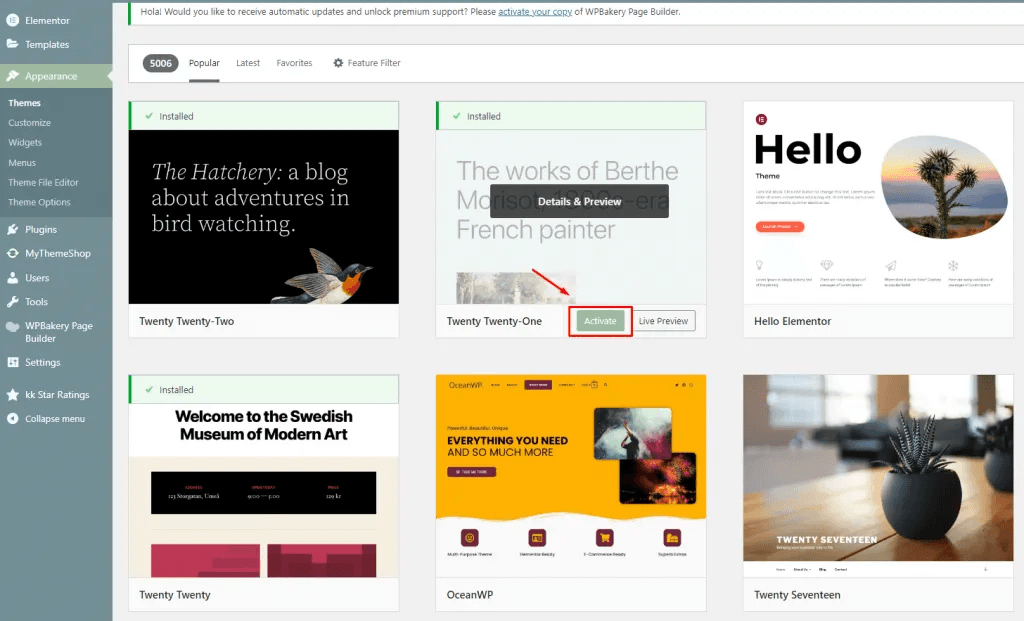Click the MyThemeShop refresh icon
The height and width of the screenshot is (621, 1024).
pos(12,253)
